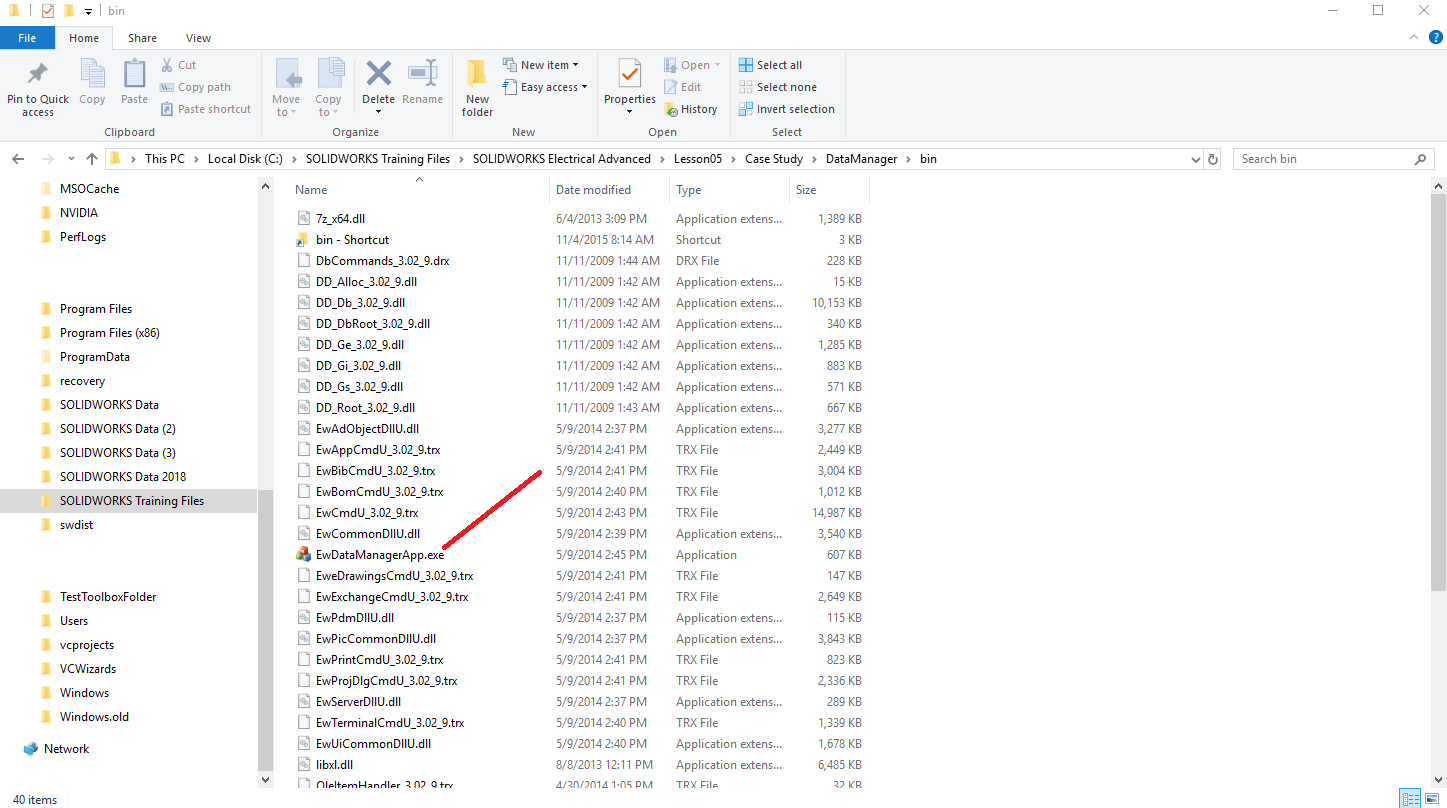Click Quick Access properties checkmark icon
The height and width of the screenshot is (808, 1447).
point(47,11)
